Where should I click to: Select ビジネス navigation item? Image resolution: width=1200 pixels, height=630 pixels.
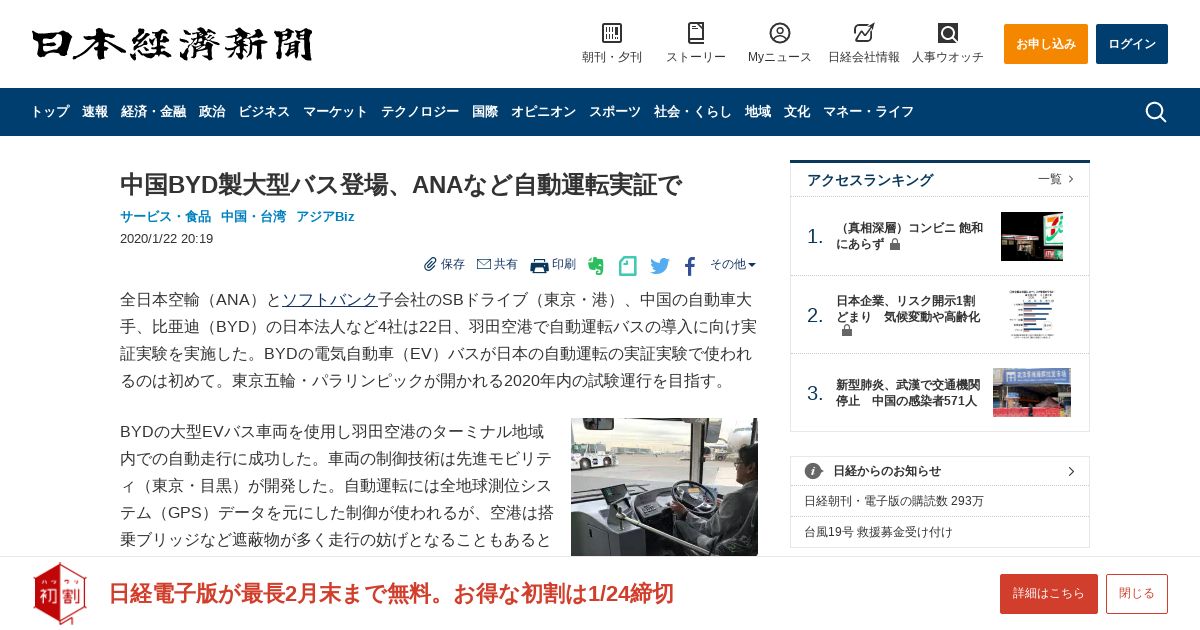(264, 112)
